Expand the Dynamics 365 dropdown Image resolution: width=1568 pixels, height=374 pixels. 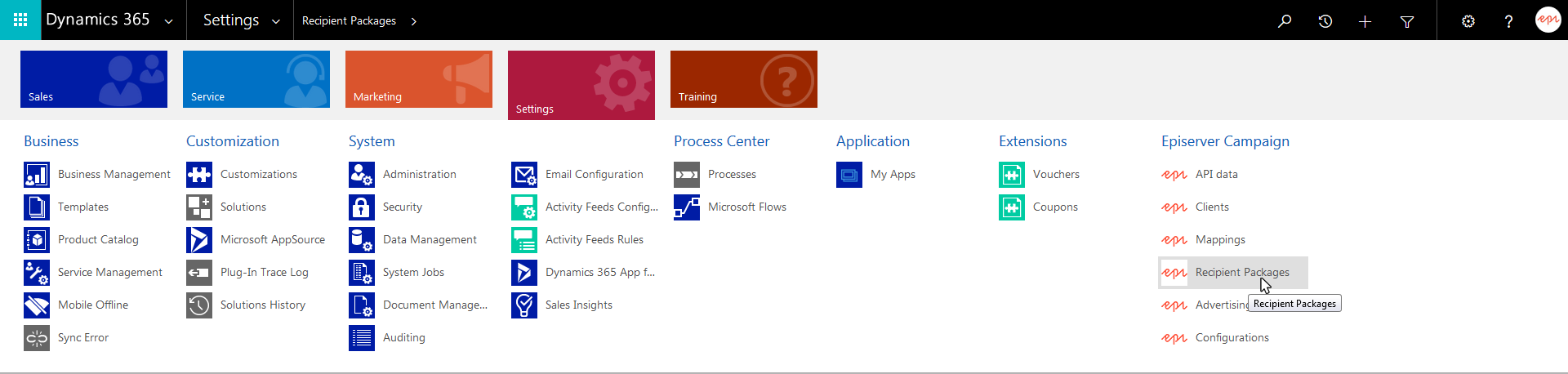(168, 21)
